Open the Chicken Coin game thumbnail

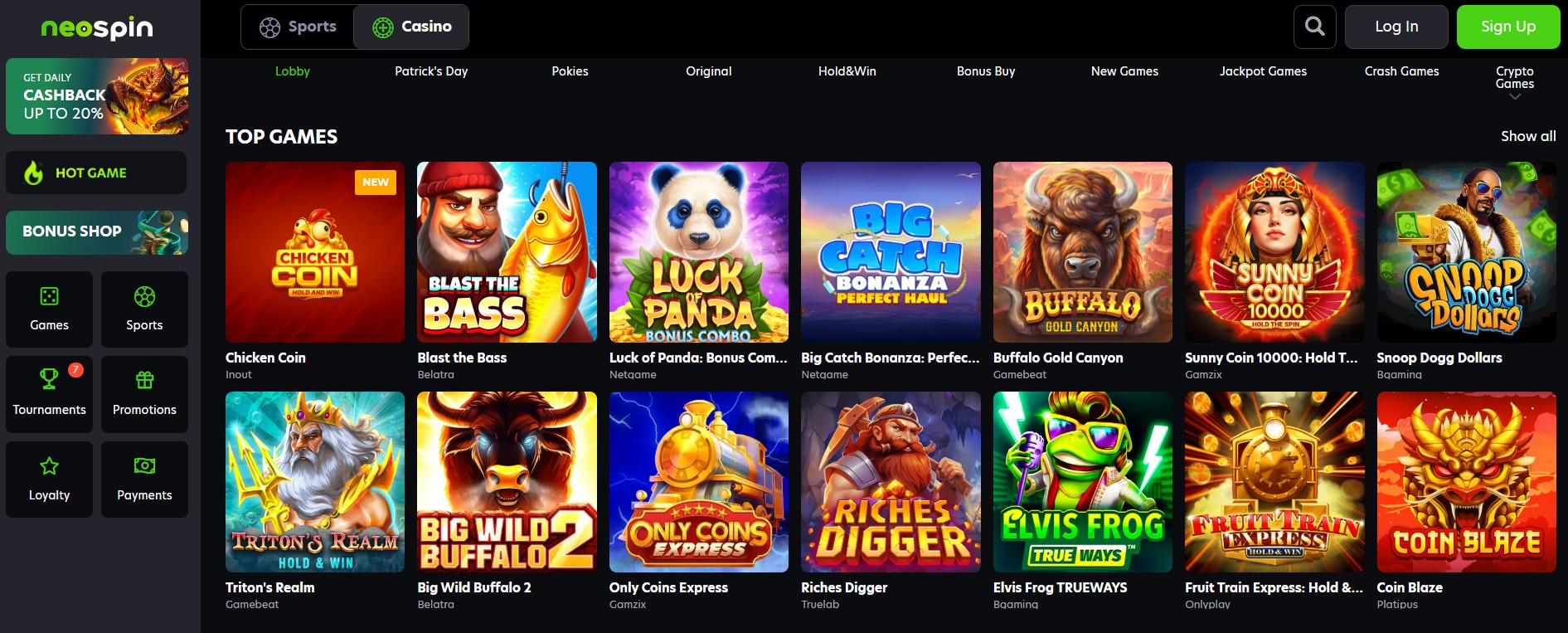[315, 252]
